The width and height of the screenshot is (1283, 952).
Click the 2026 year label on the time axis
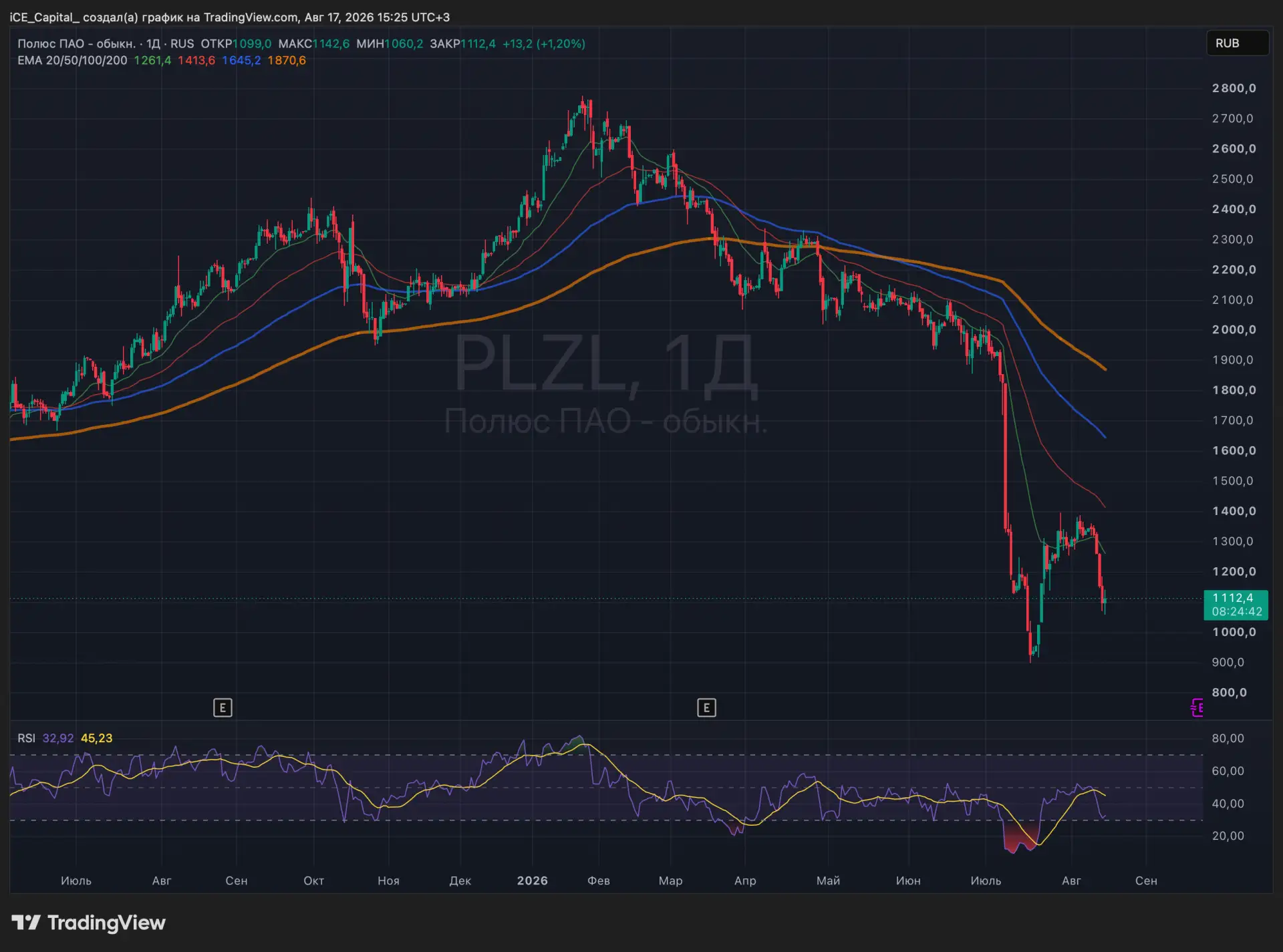[x=533, y=881]
